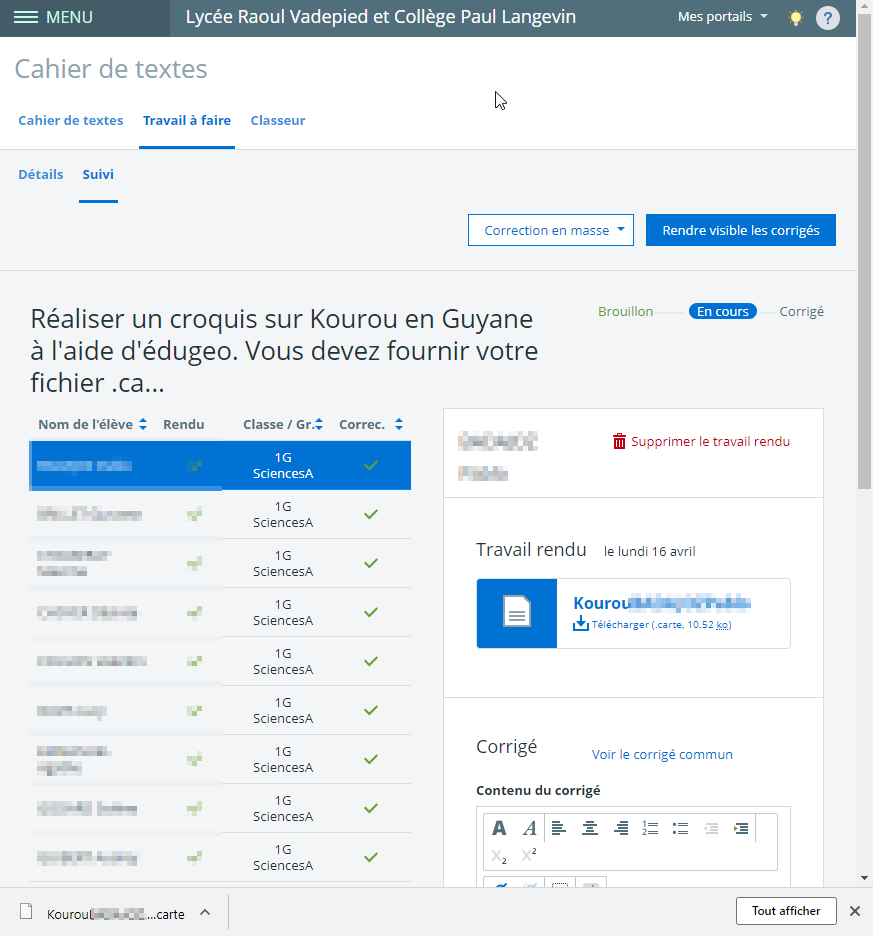Collapse the Kourou downloaded file chevron
This screenshot has width=873, height=936.
pos(204,911)
